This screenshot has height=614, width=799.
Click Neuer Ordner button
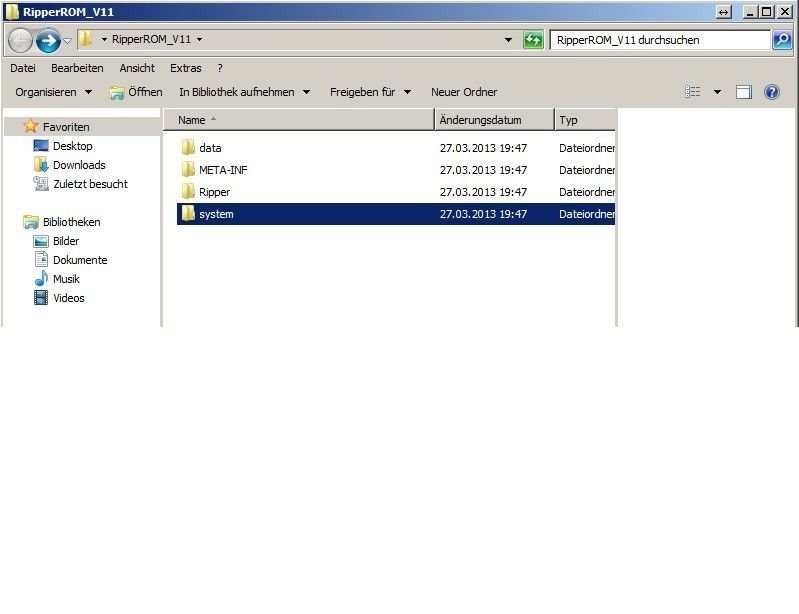pos(464,92)
